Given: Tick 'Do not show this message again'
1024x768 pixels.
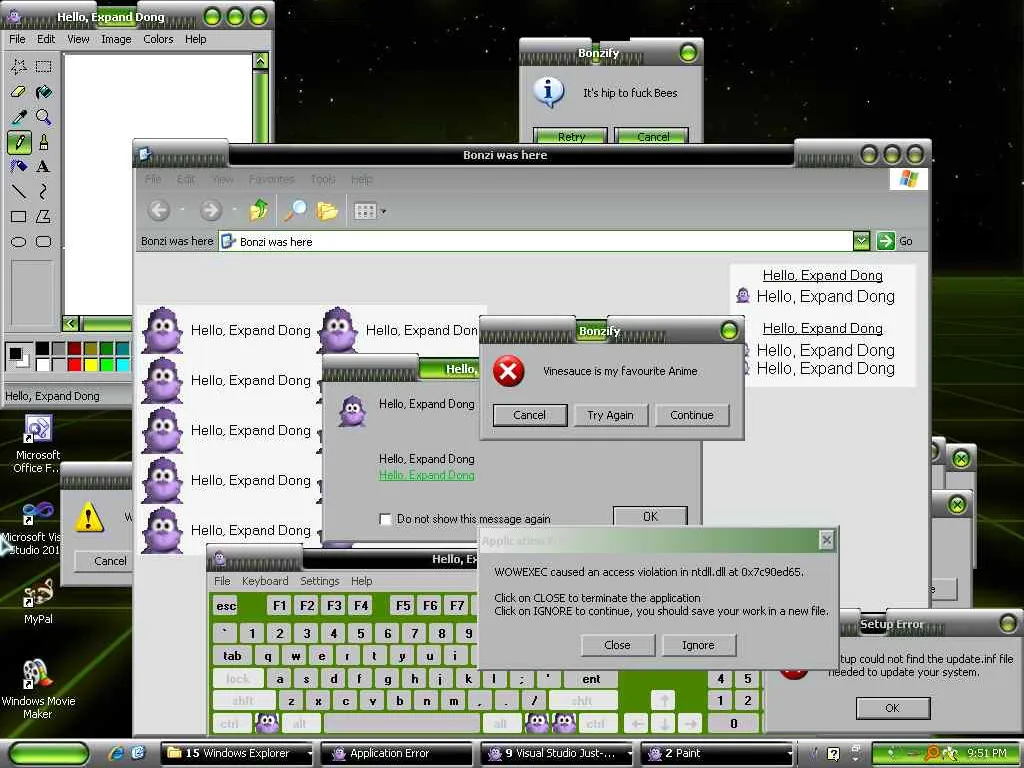Looking at the screenshot, I should coord(385,519).
